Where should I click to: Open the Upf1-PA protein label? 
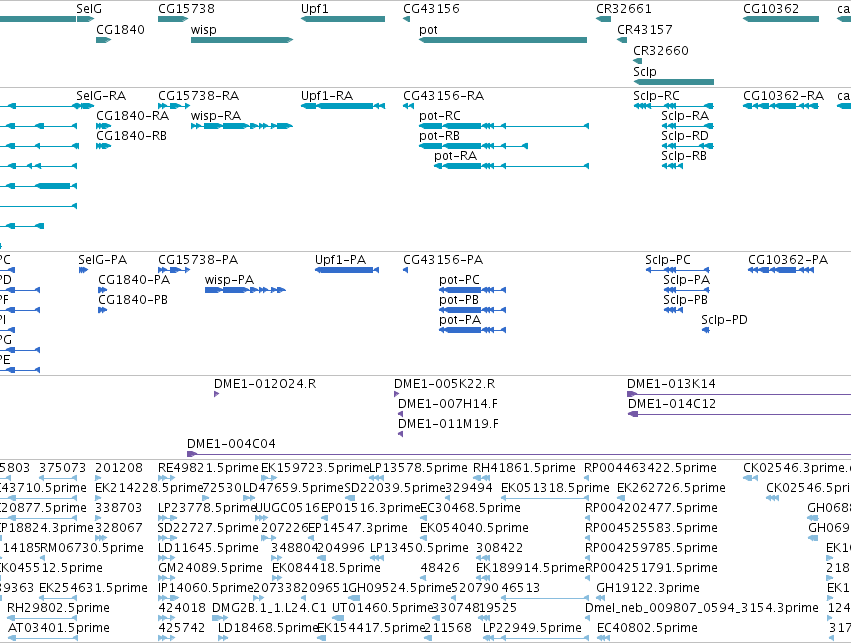[340, 259]
